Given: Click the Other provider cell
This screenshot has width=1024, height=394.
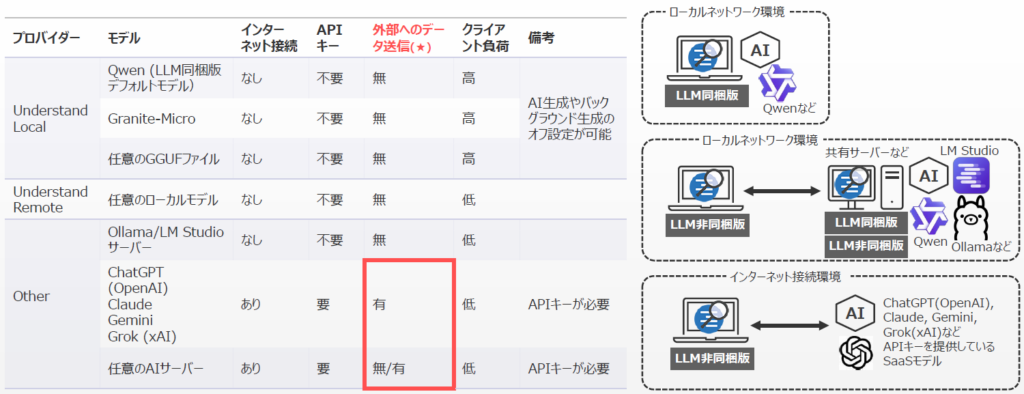Looking at the screenshot, I should (x=31, y=297).
